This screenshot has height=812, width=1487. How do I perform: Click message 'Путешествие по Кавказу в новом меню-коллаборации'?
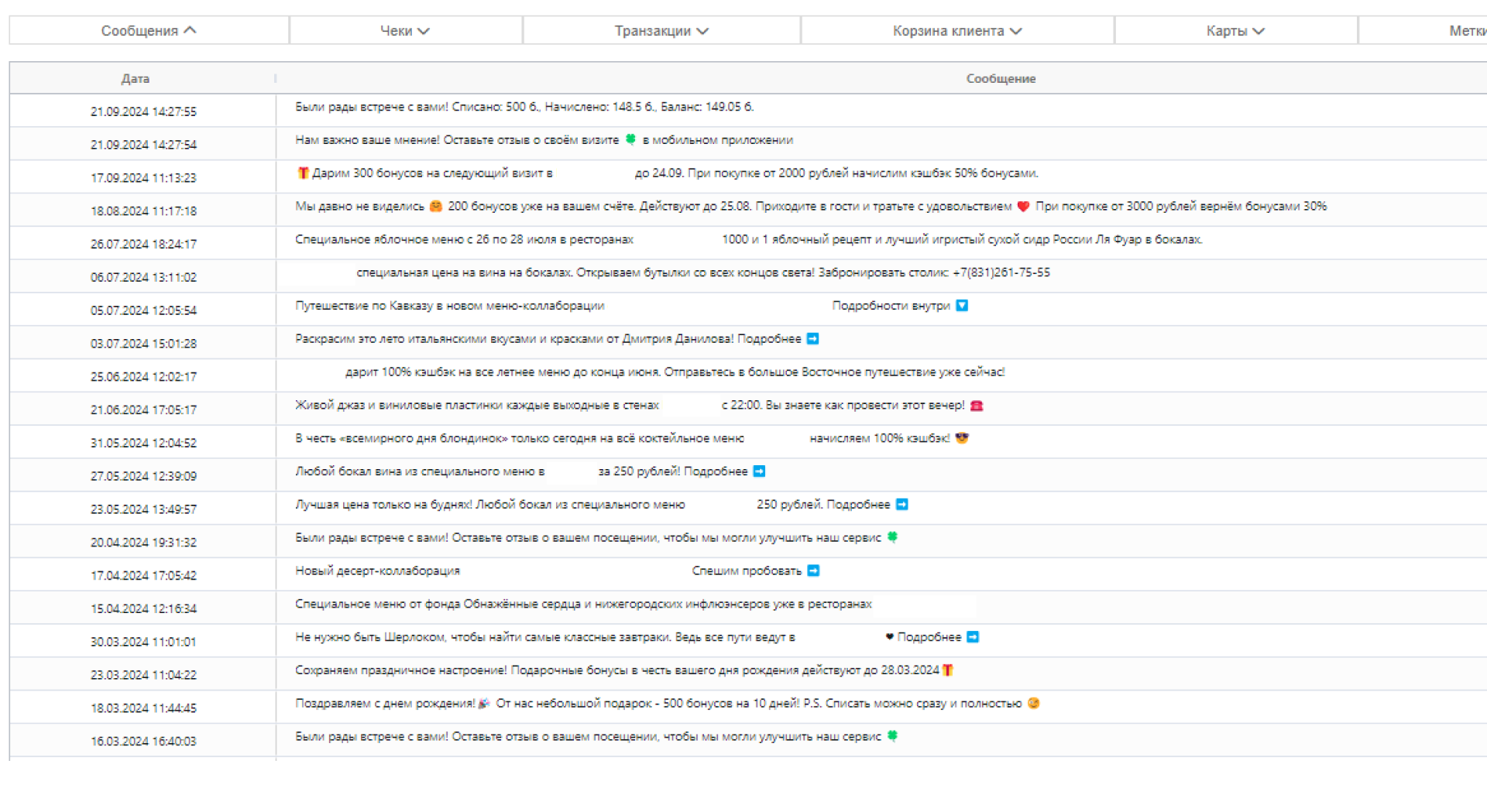pyautogui.click(x=631, y=306)
